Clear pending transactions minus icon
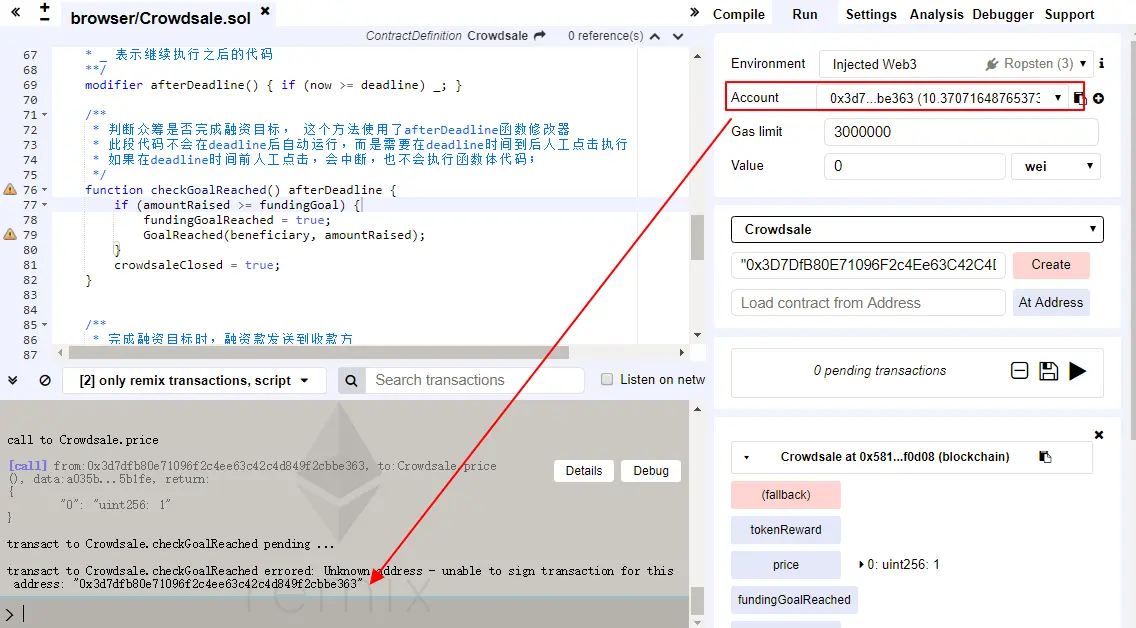 pyautogui.click(x=1019, y=371)
